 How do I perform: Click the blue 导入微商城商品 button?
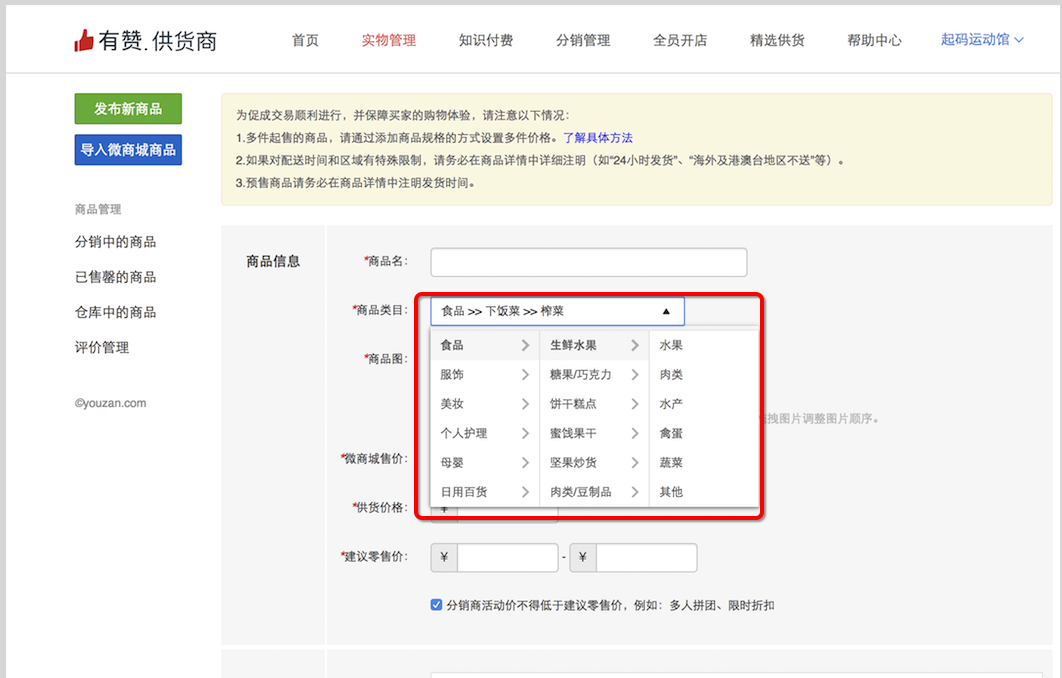(x=128, y=150)
